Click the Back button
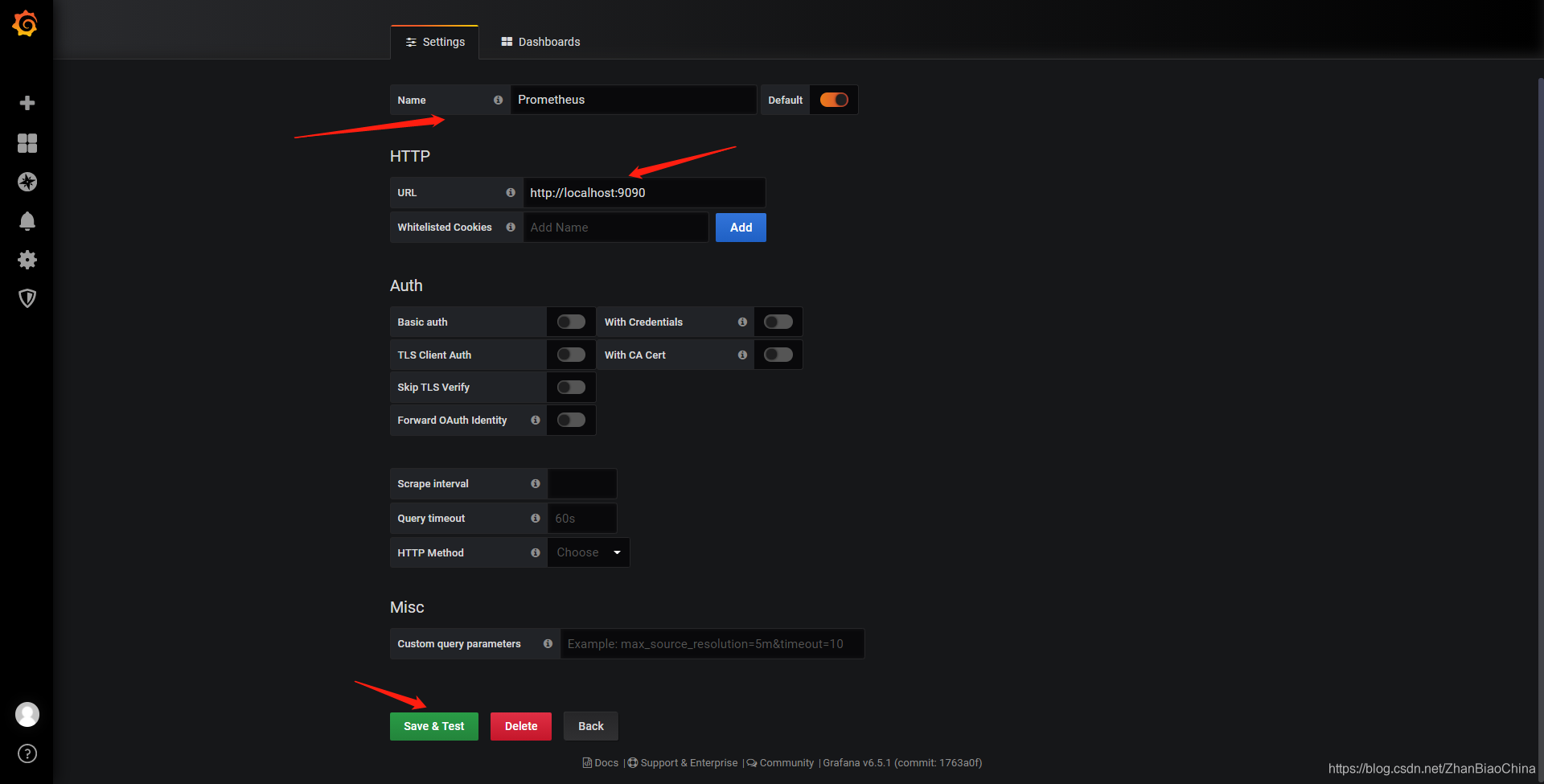Image resolution: width=1544 pixels, height=784 pixels. pos(591,726)
